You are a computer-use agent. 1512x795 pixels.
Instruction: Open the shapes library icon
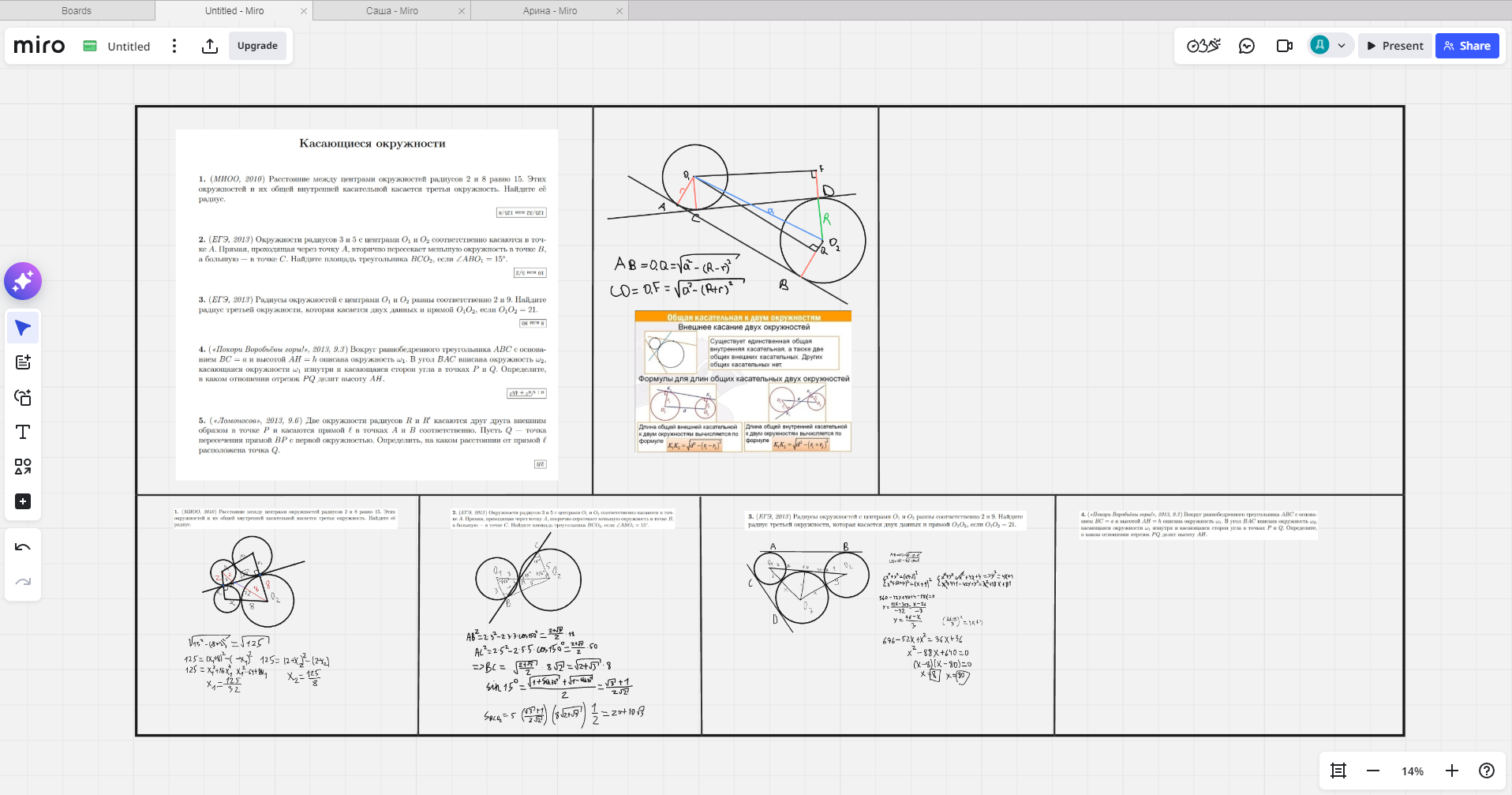[x=23, y=467]
